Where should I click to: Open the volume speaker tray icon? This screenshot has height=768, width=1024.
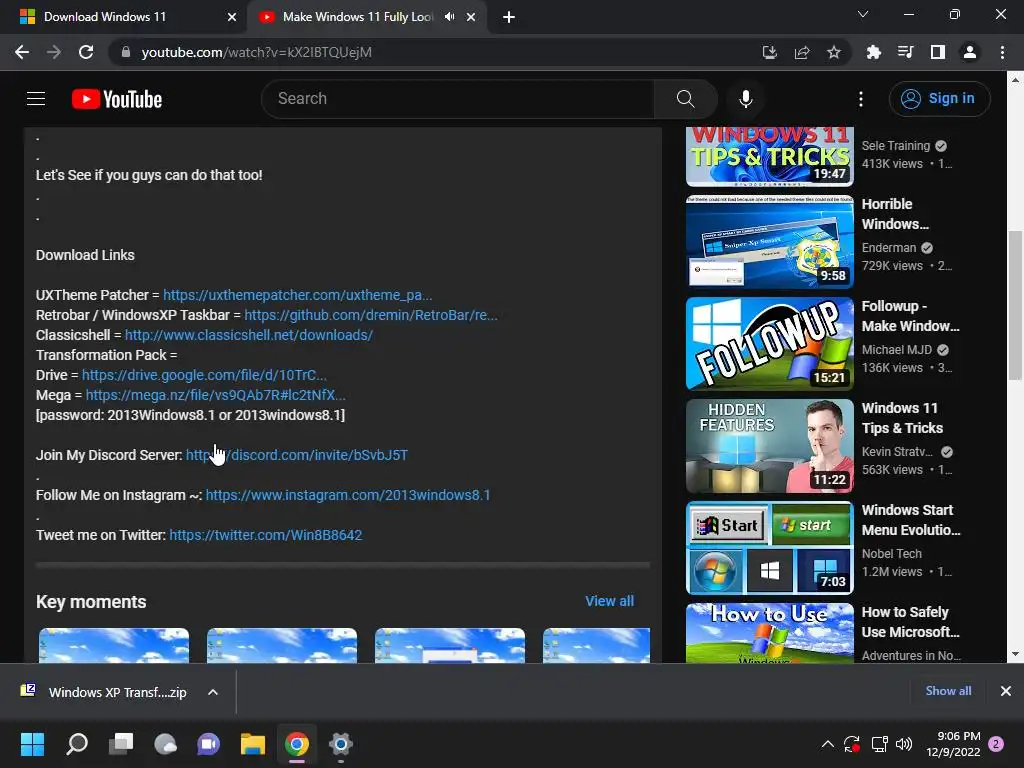tap(904, 744)
